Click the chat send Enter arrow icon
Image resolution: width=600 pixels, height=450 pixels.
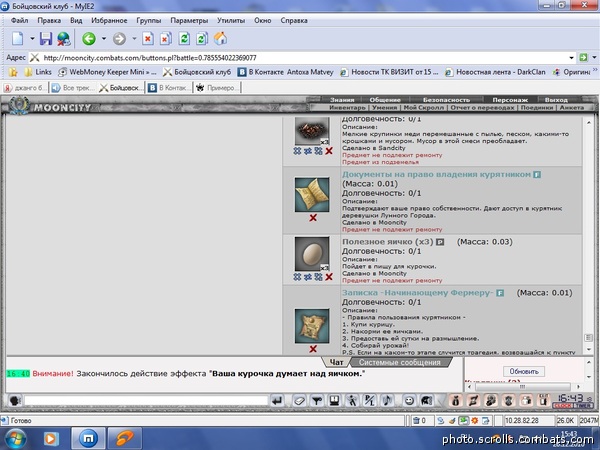pos(277,401)
